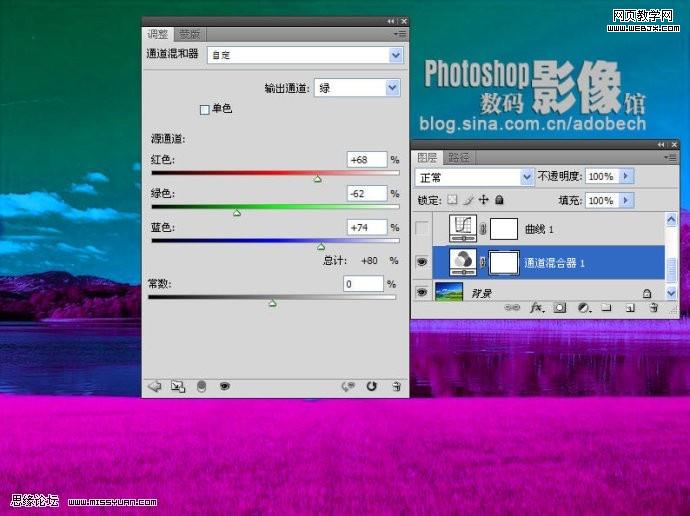This screenshot has width=690, height=516.
Task: Lock transparent pixels icon
Action: pos(452,200)
